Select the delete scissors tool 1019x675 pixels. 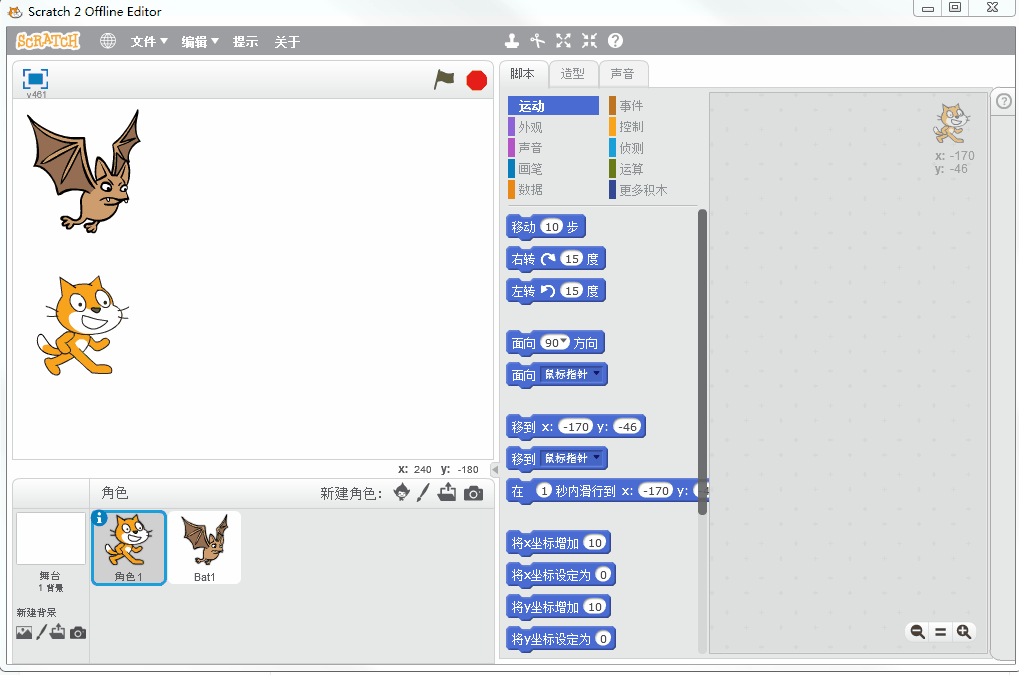pyautogui.click(x=537, y=41)
